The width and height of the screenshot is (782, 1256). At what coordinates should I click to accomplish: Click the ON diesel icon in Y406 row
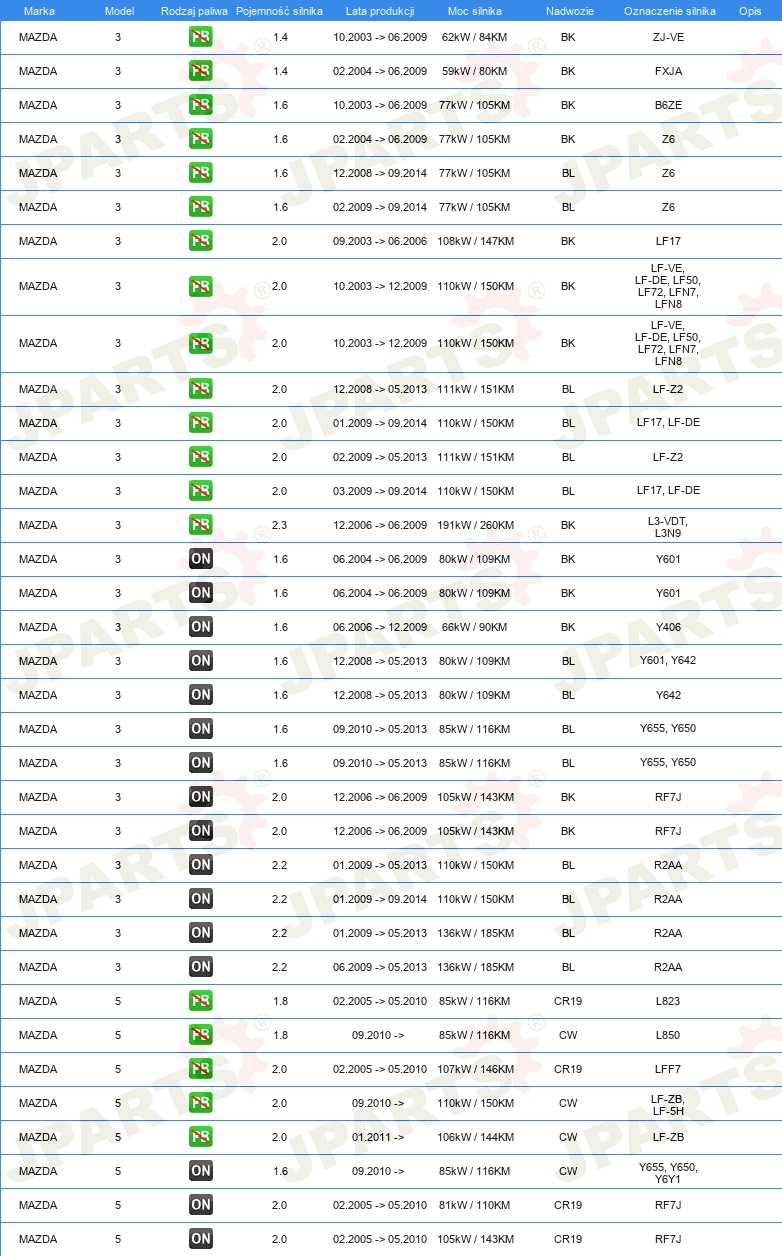point(201,628)
